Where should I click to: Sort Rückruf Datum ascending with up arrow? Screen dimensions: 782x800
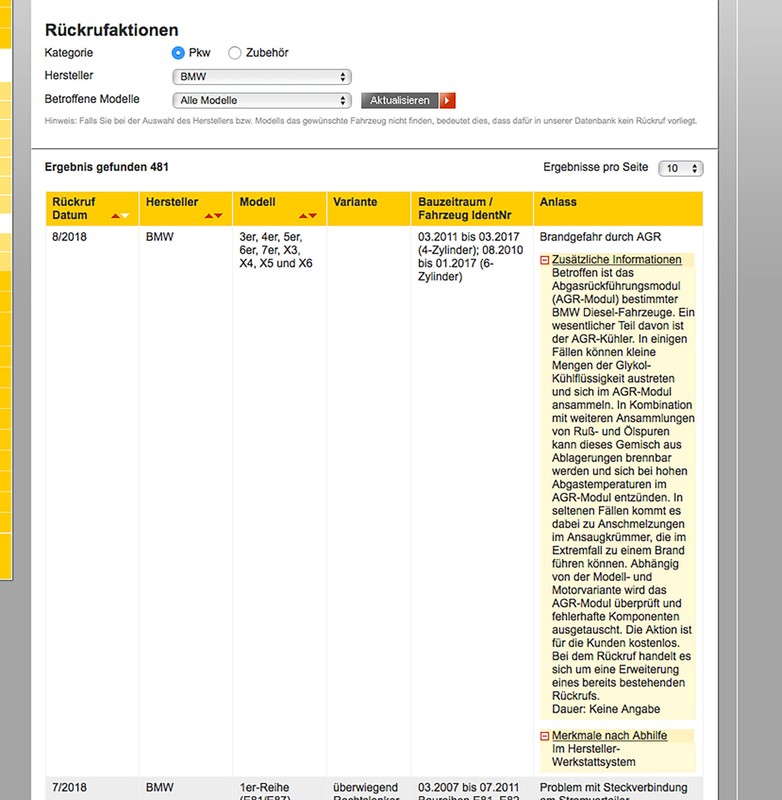tap(115, 216)
